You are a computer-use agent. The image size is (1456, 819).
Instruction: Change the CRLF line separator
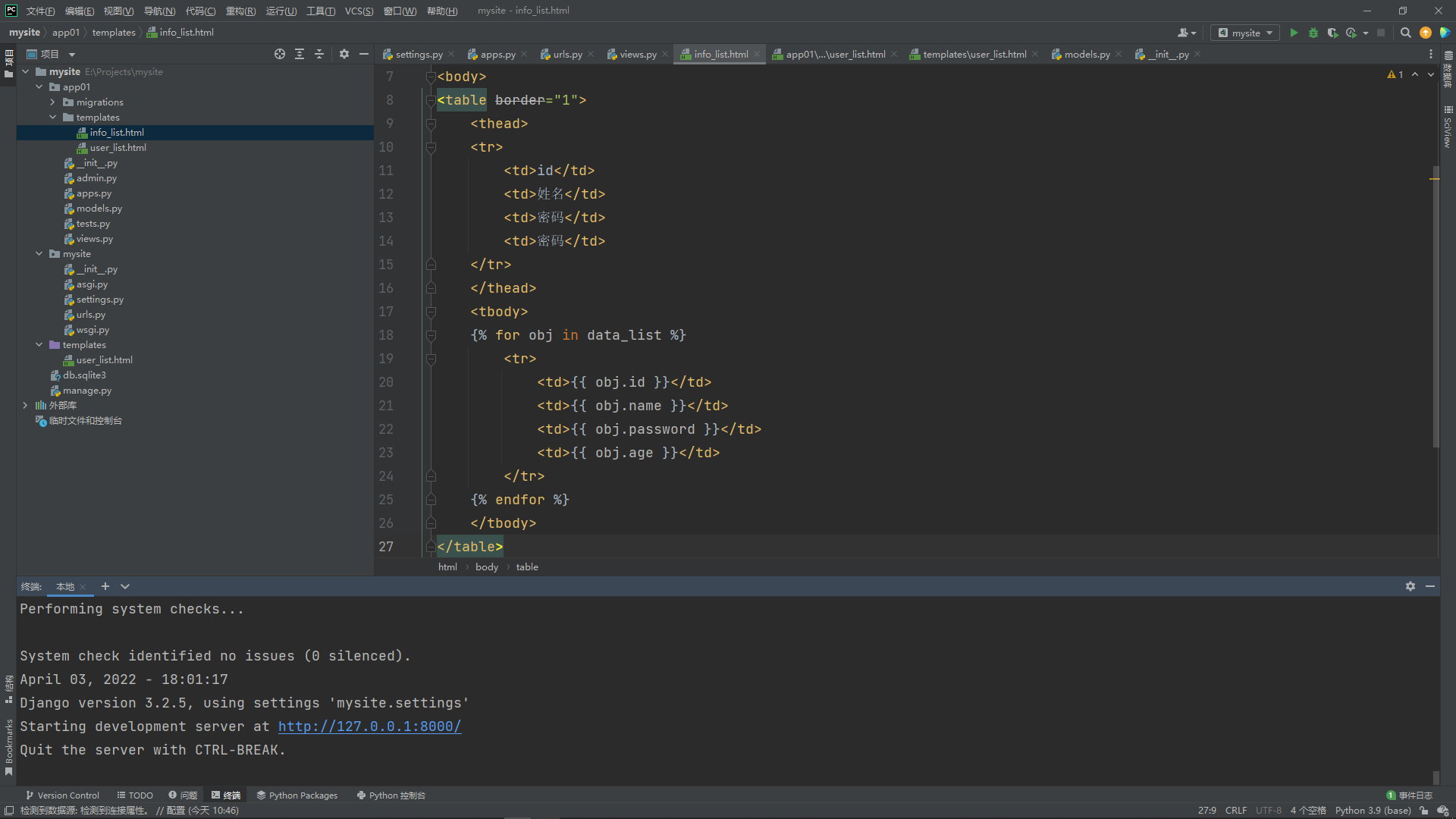pos(1236,811)
